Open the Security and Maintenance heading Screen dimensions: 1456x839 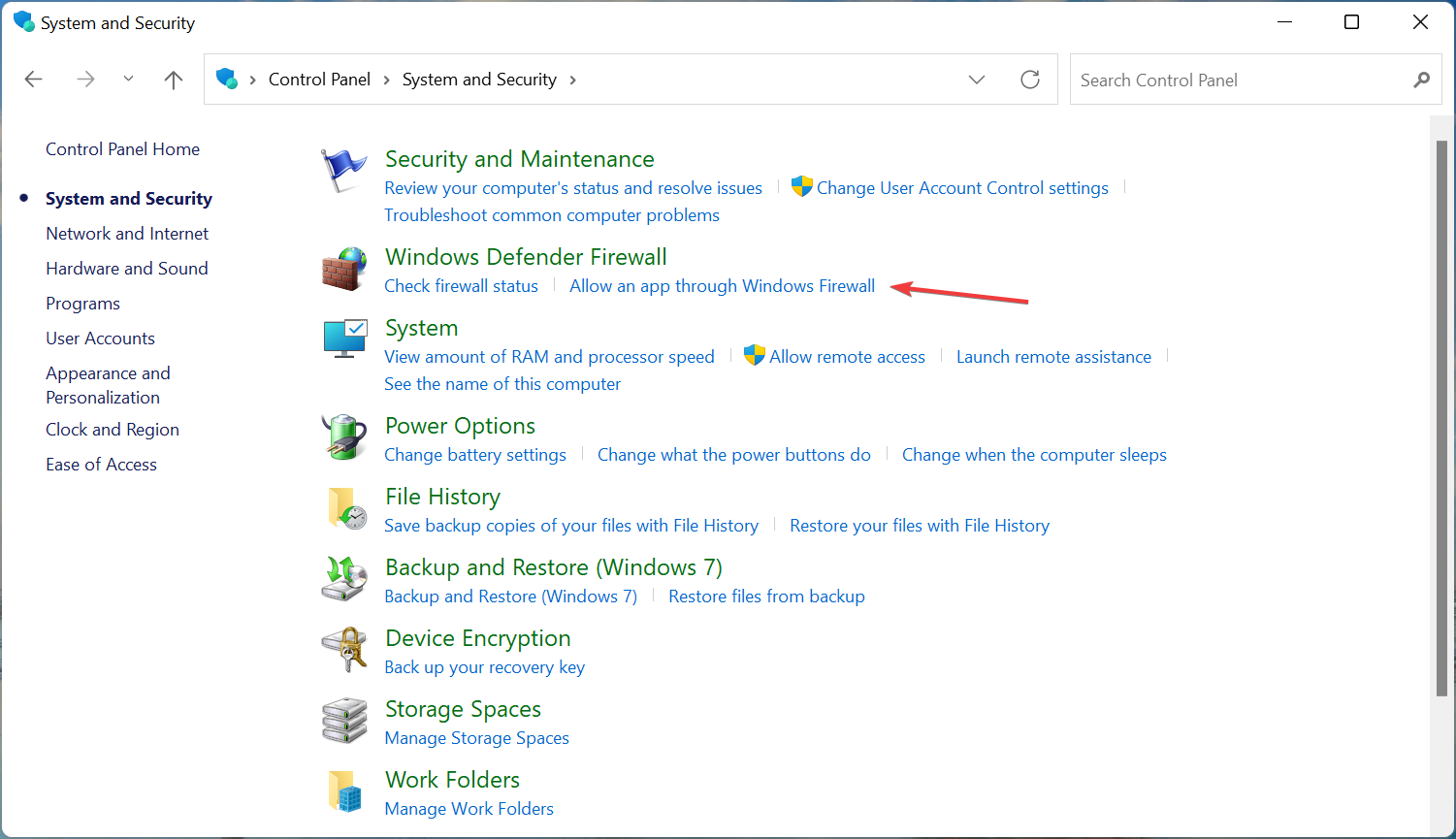(520, 159)
